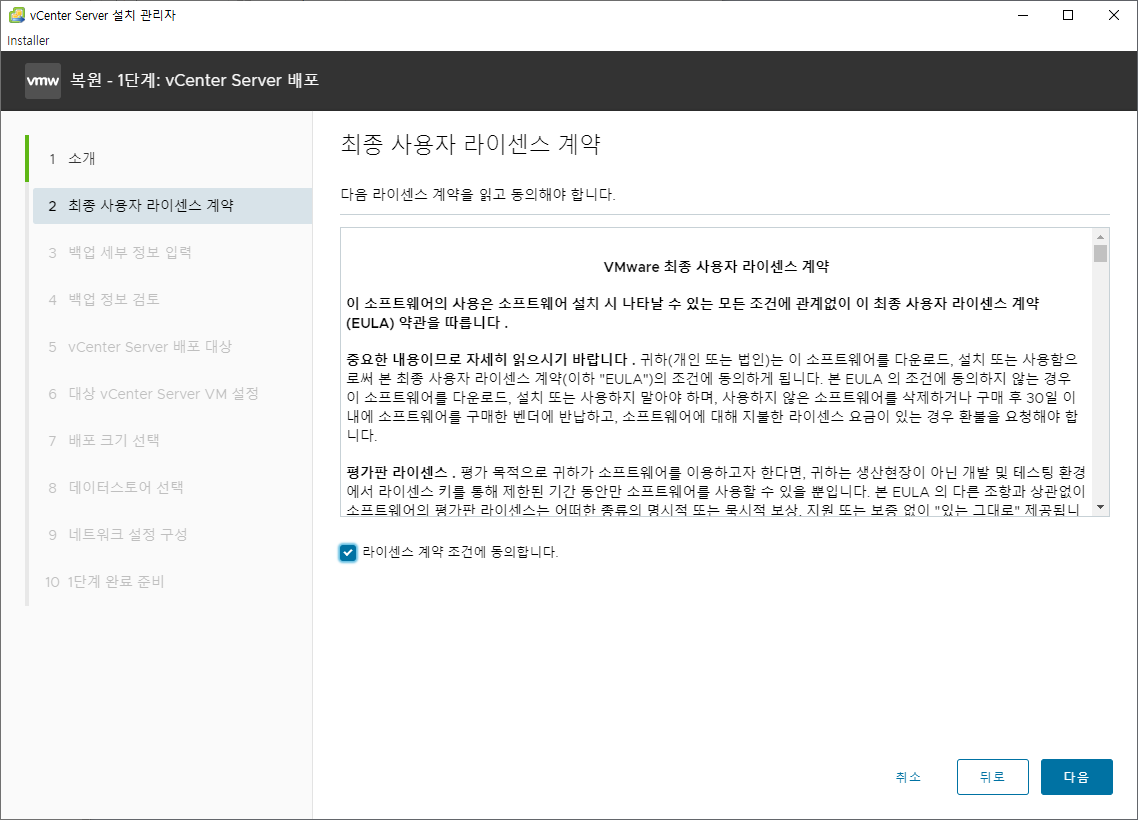1138x820 pixels.
Task: Select step 2 최종 사용자 라이센스 계약
Action: pyautogui.click(x=172, y=205)
